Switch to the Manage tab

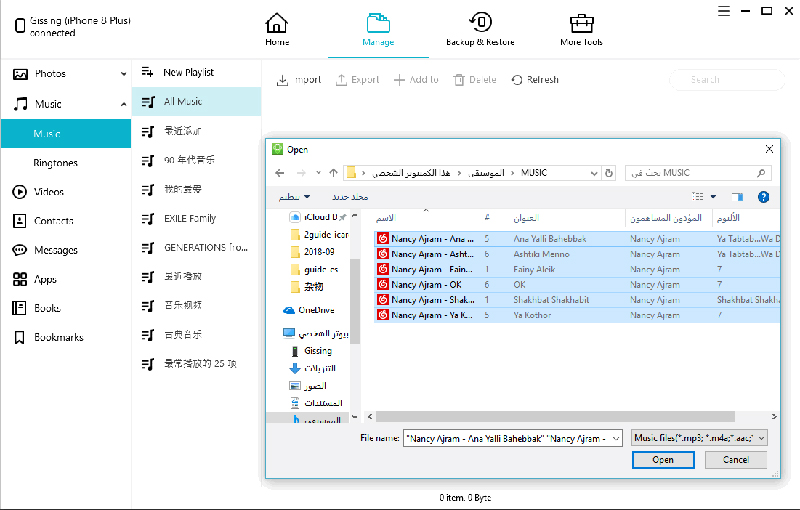coord(378,29)
